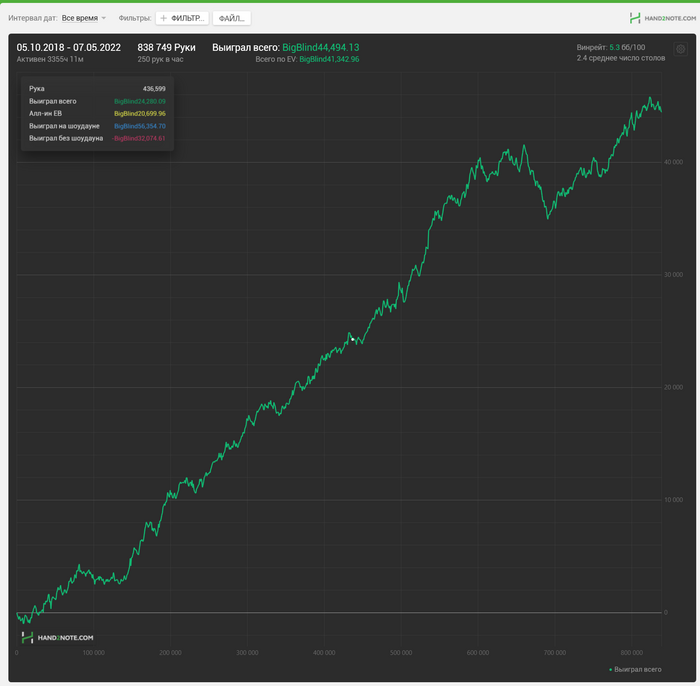Click the white hover marker on the graph line
700x686 pixels.
(353, 340)
